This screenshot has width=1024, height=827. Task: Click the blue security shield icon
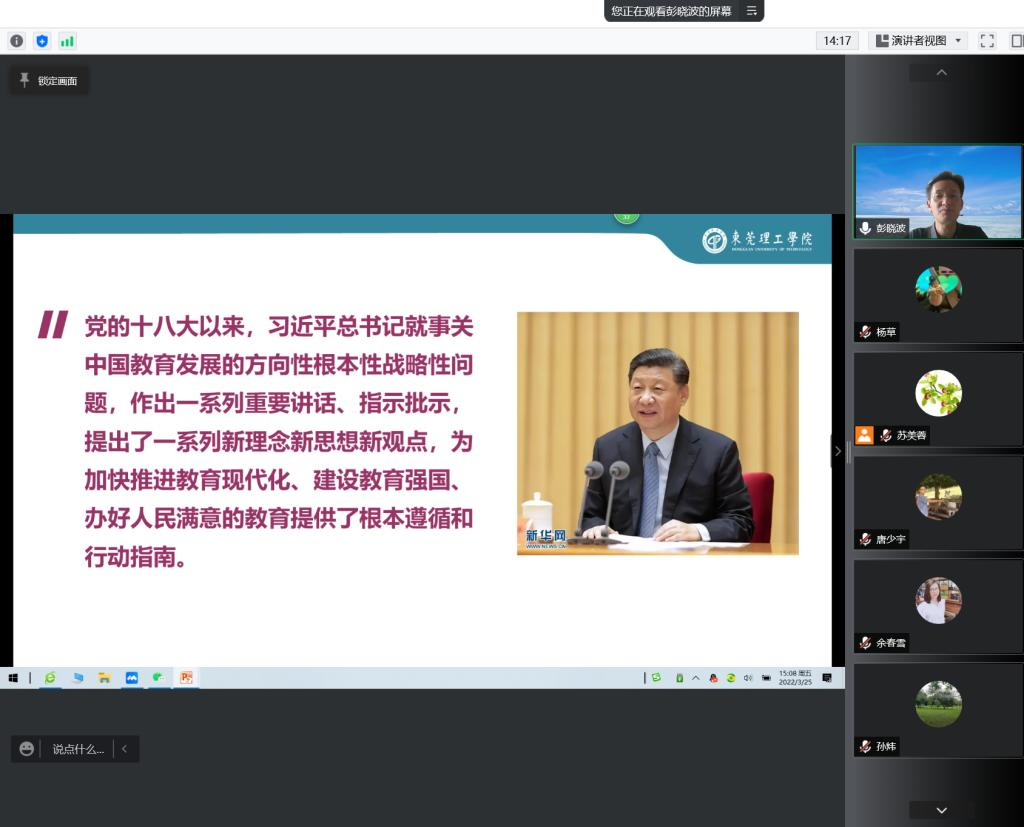[x=41, y=41]
